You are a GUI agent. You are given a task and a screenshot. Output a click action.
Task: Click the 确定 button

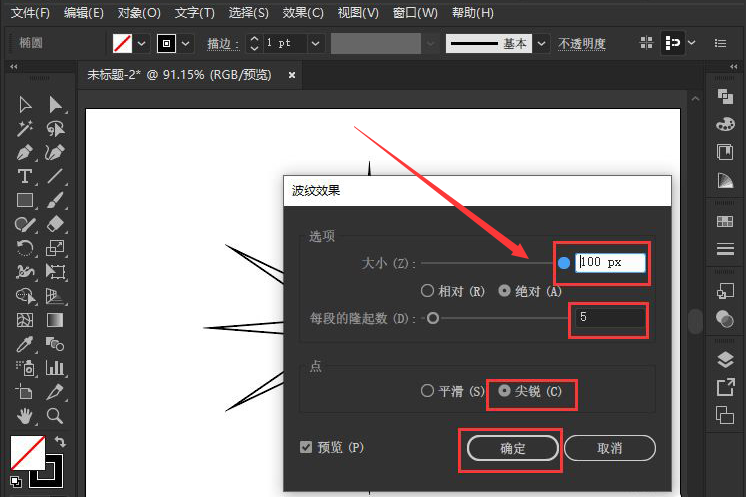point(512,448)
